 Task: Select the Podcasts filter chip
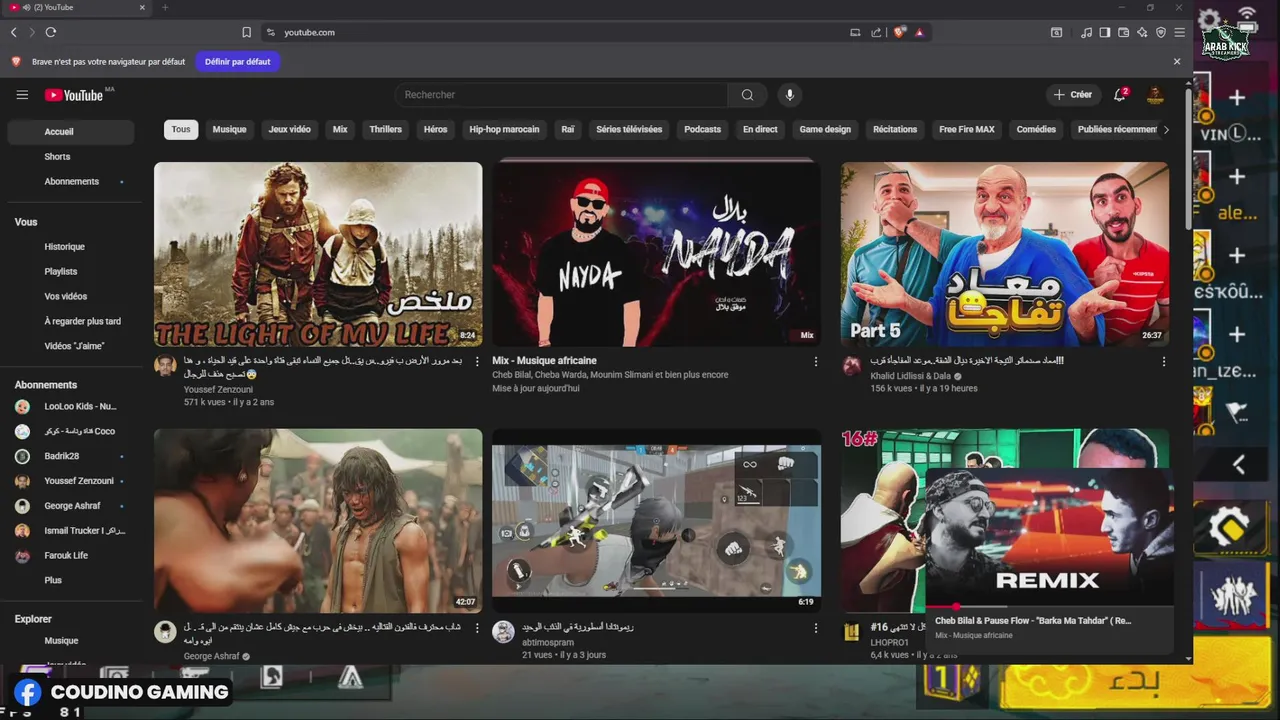pyautogui.click(x=702, y=129)
